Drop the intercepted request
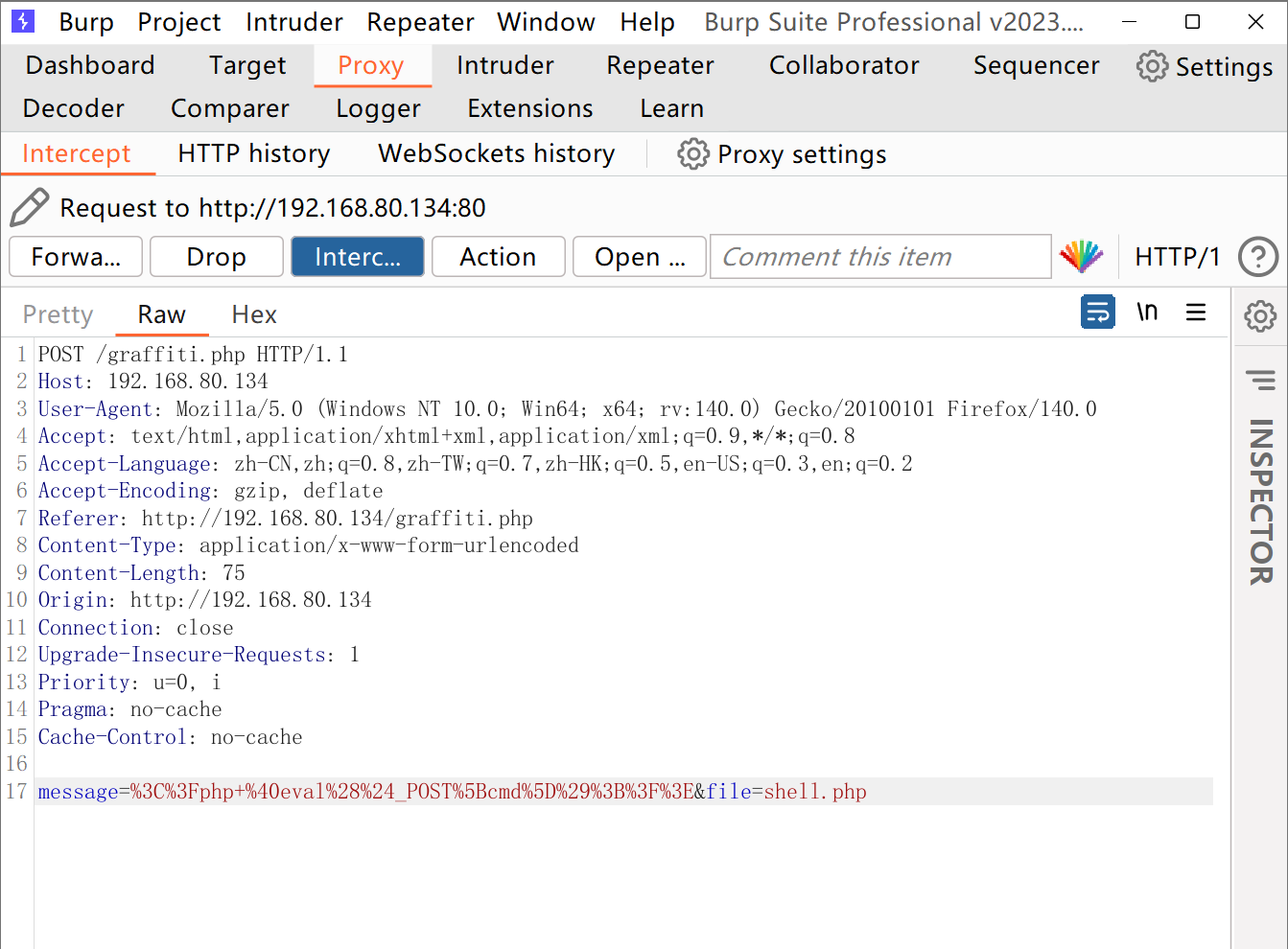The width and height of the screenshot is (1288, 949). [217, 257]
